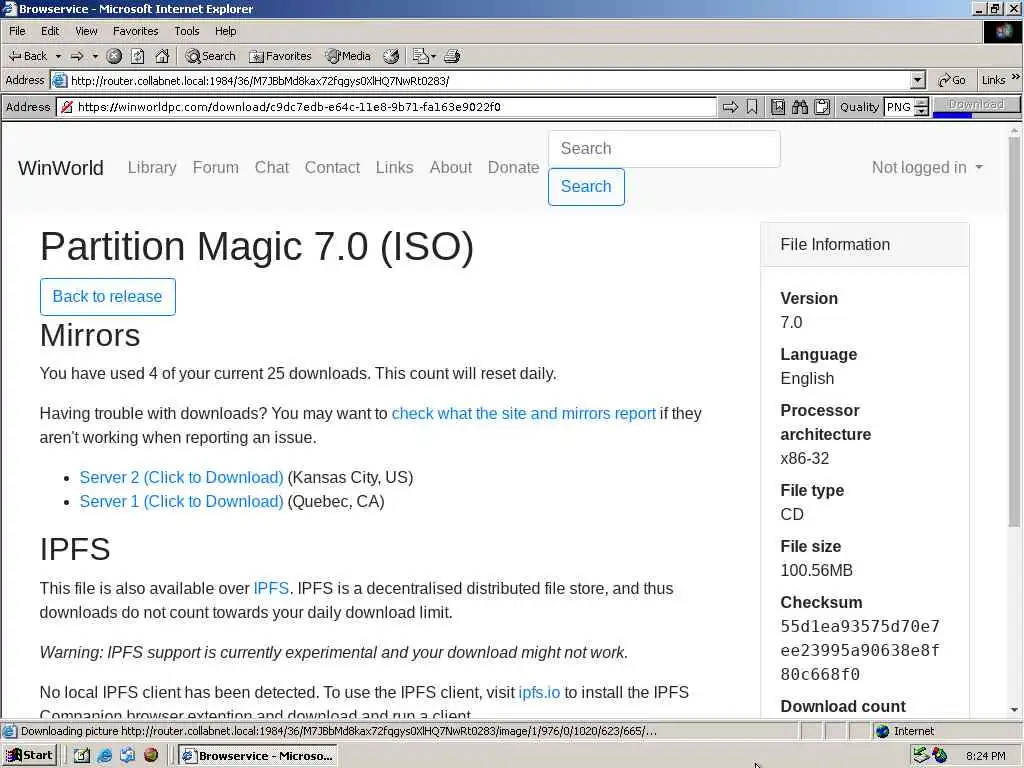Refresh the page with the Refresh icon
This screenshot has height=768, width=1024.
(137, 56)
